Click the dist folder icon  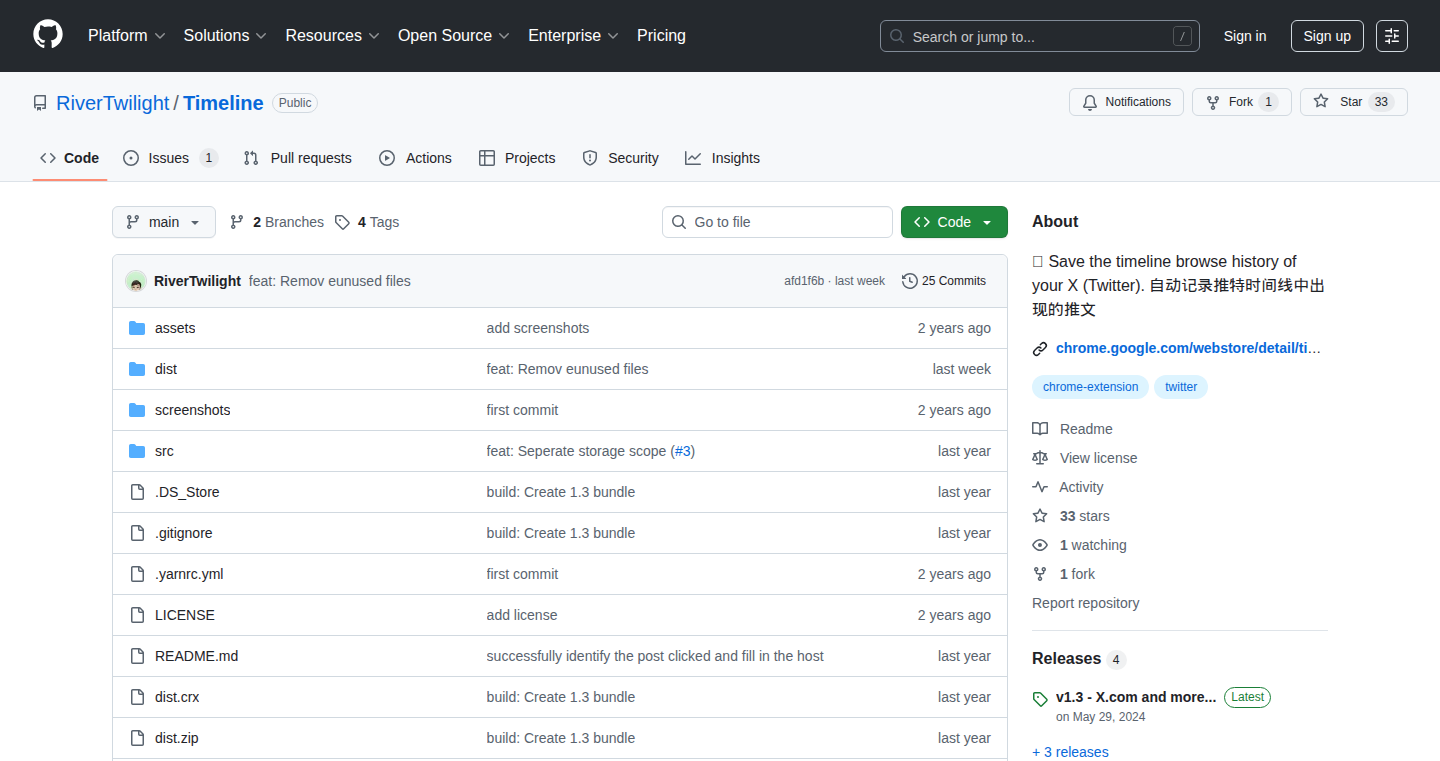pyautogui.click(x=137, y=369)
